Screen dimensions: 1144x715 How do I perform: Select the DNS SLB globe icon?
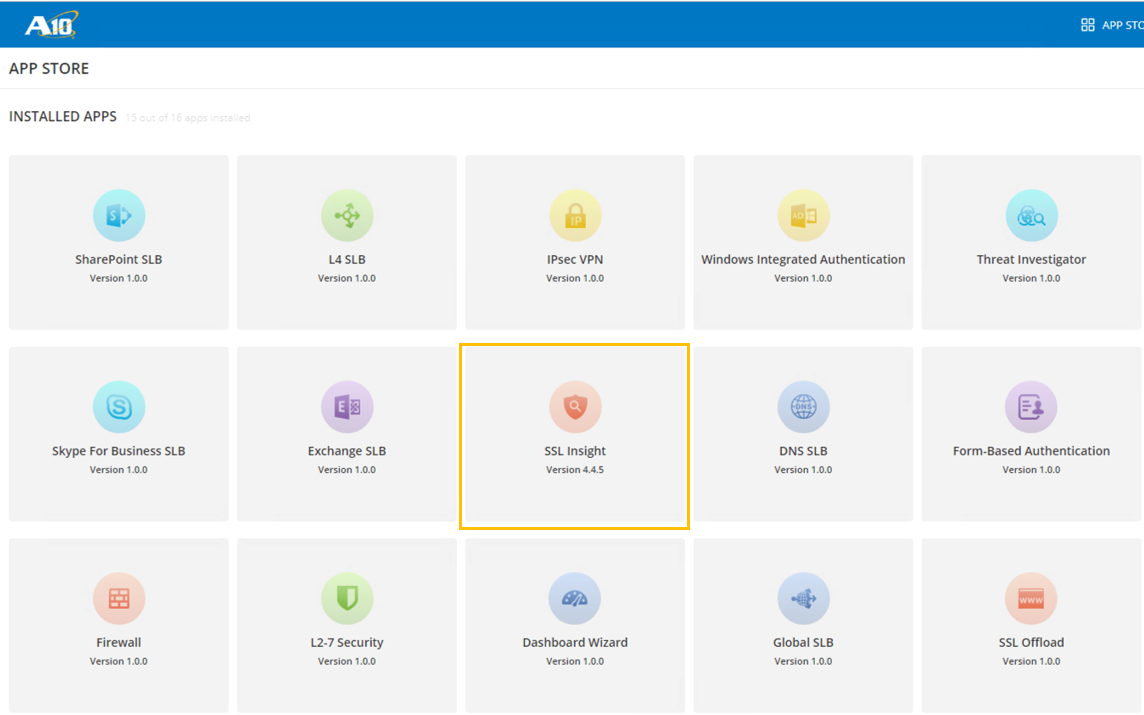point(803,407)
